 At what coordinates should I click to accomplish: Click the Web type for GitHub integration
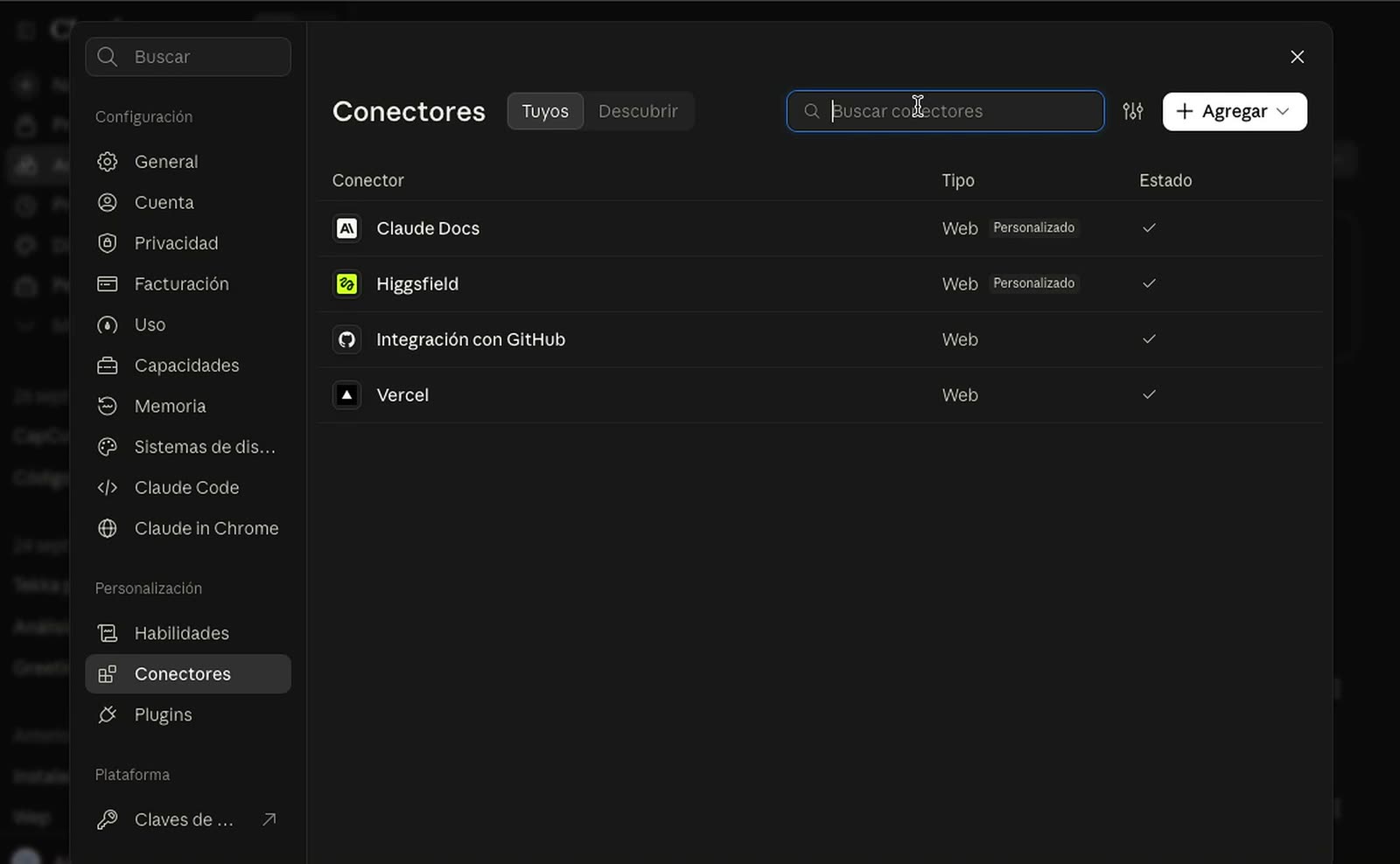tap(960, 339)
